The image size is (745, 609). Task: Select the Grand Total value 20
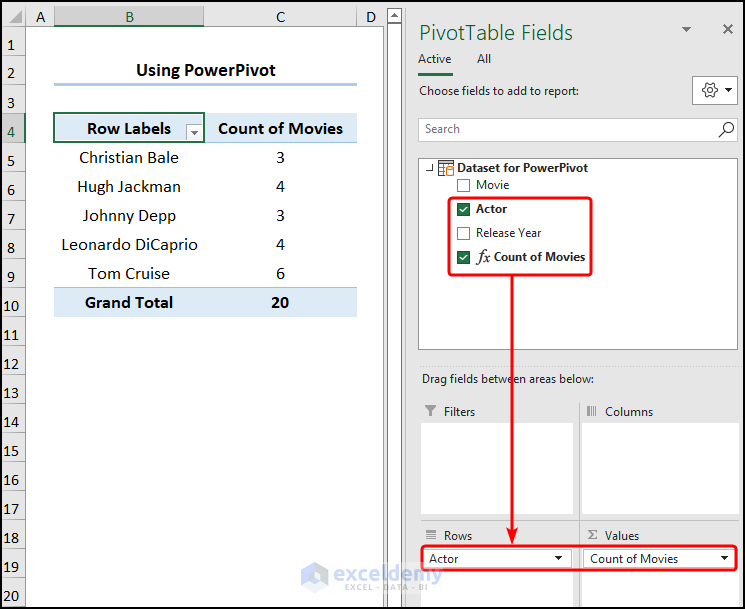point(280,303)
